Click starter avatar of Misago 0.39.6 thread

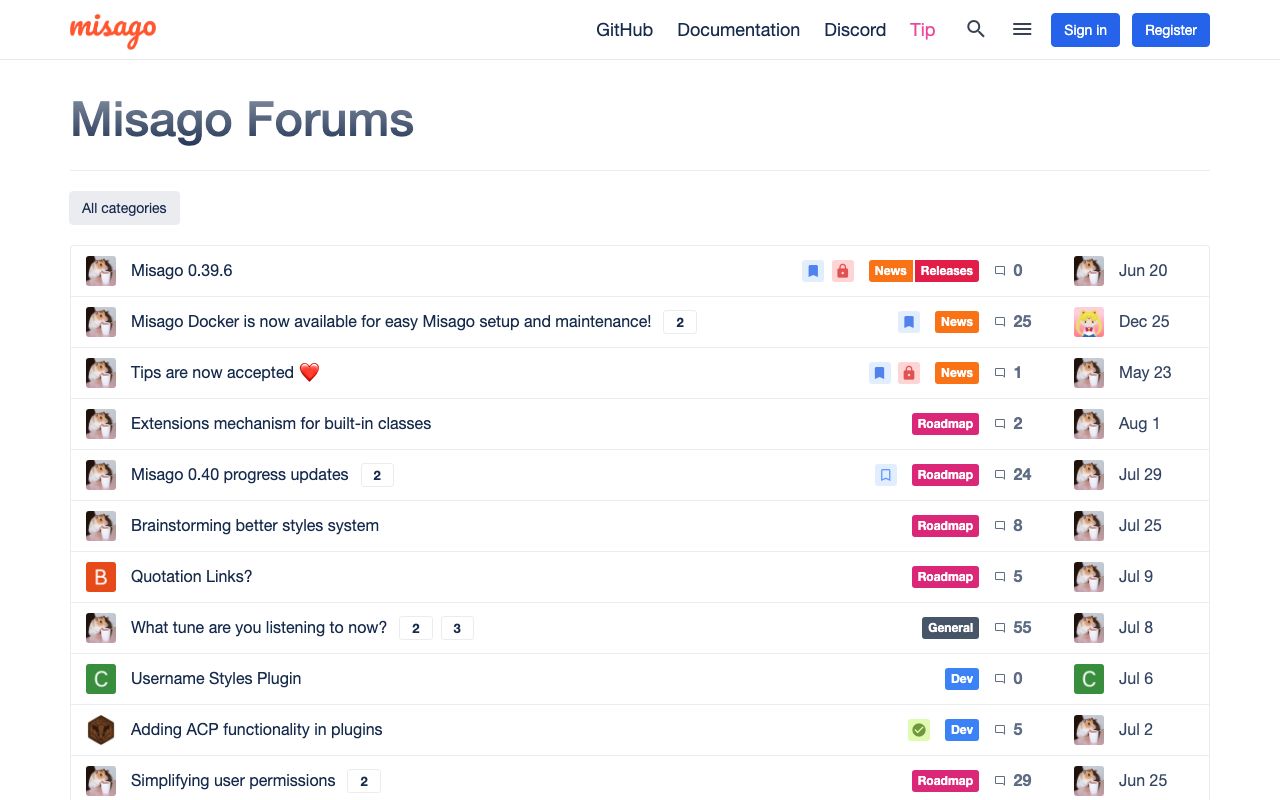point(101,271)
